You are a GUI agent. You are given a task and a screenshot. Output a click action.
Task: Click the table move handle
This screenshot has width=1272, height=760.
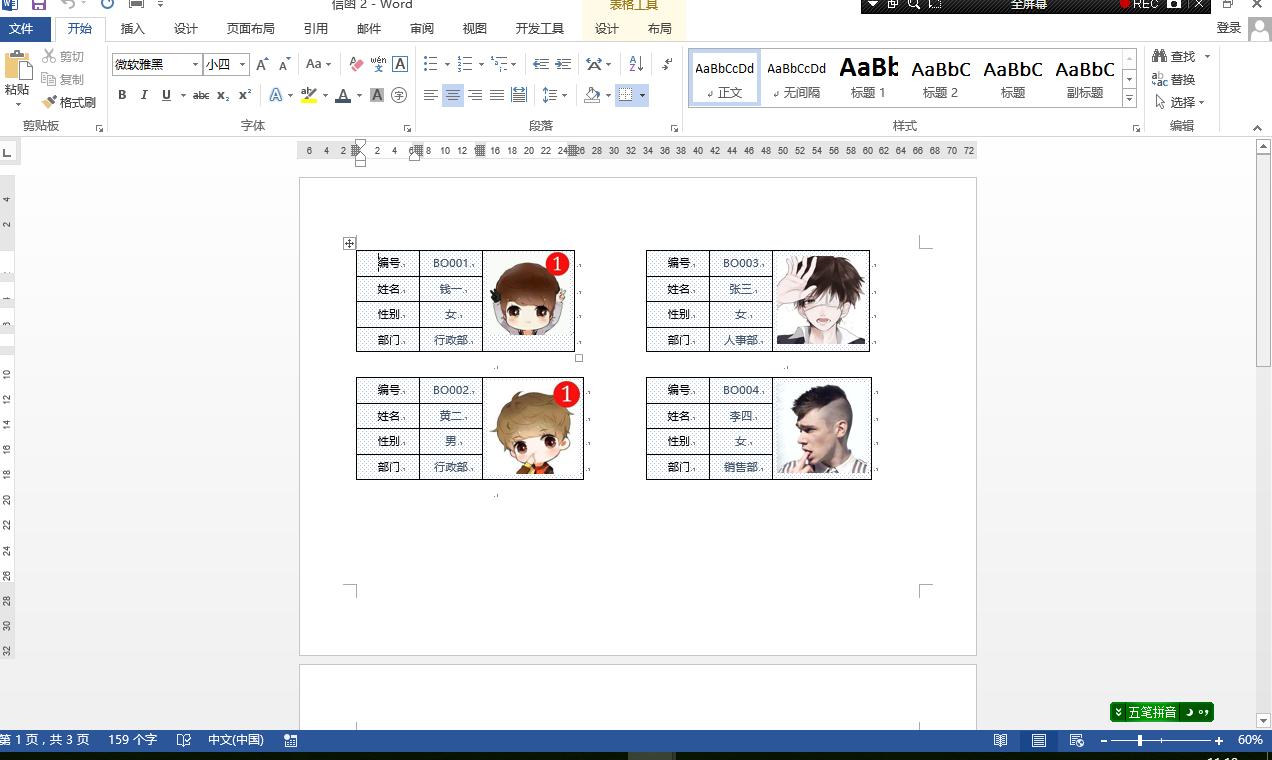(x=349, y=243)
